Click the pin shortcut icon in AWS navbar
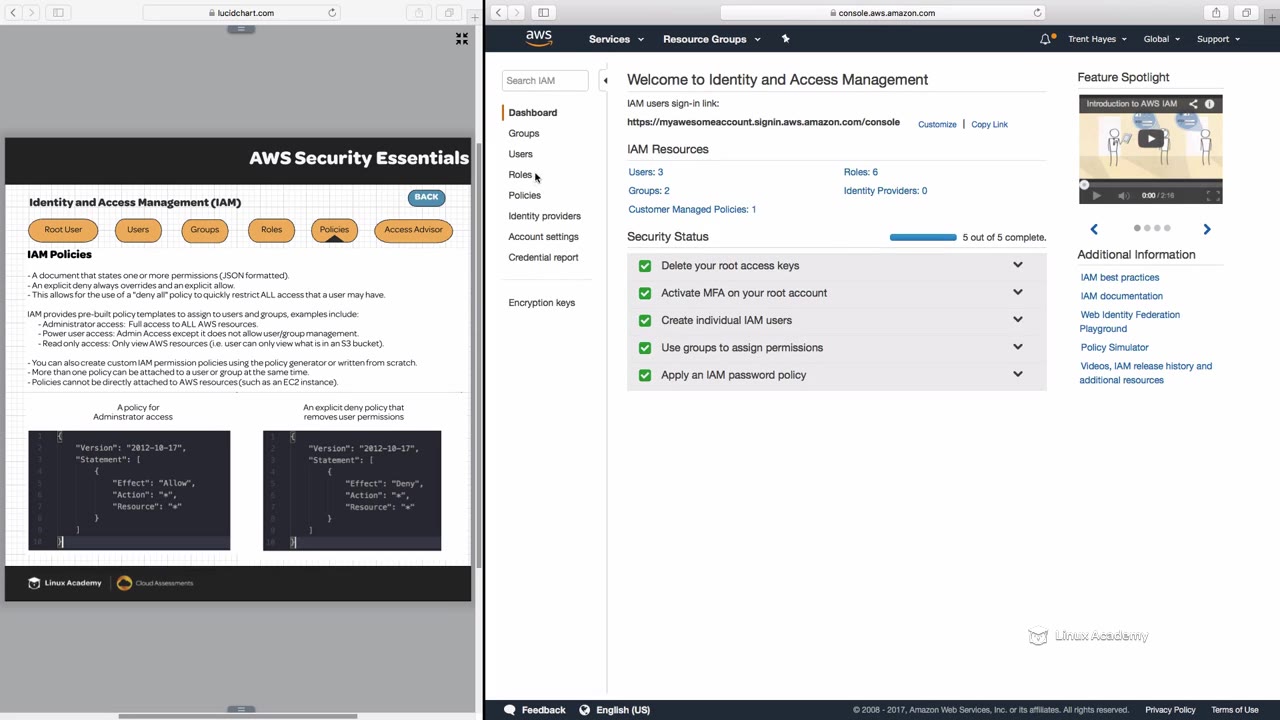This screenshot has height=720, width=1280. pyautogui.click(x=785, y=39)
